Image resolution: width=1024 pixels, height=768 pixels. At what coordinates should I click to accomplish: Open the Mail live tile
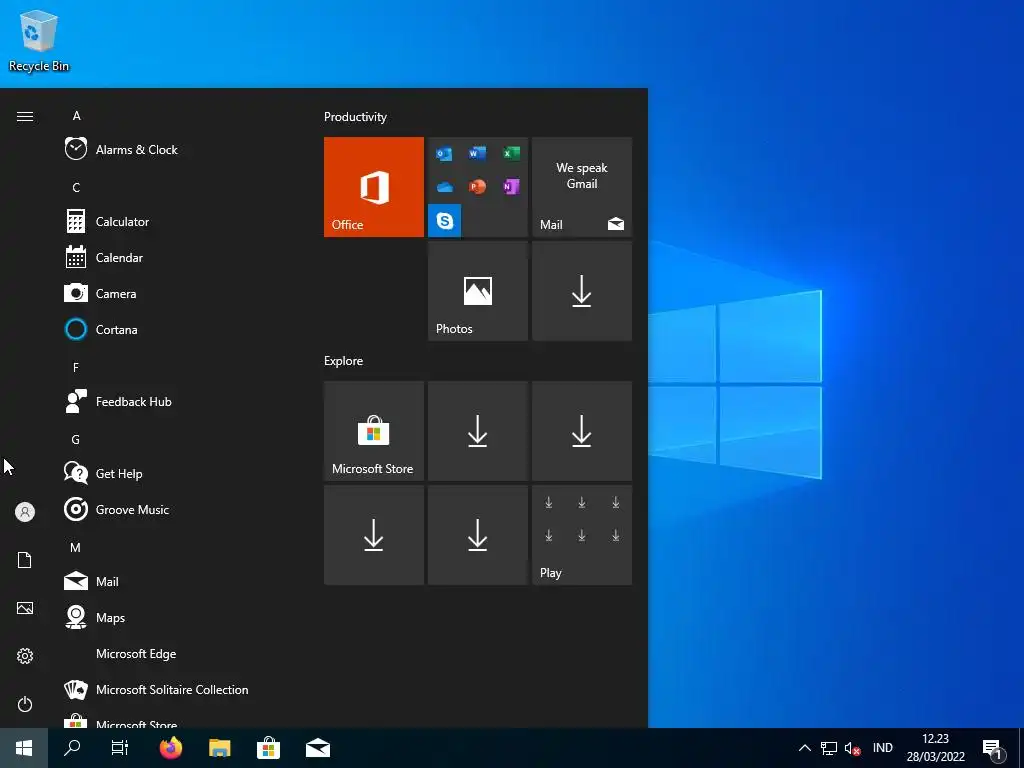coord(582,187)
